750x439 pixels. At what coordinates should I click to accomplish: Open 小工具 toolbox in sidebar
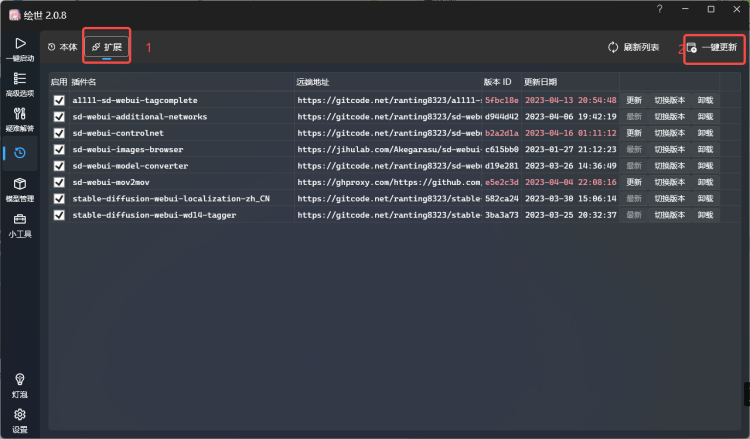19,224
